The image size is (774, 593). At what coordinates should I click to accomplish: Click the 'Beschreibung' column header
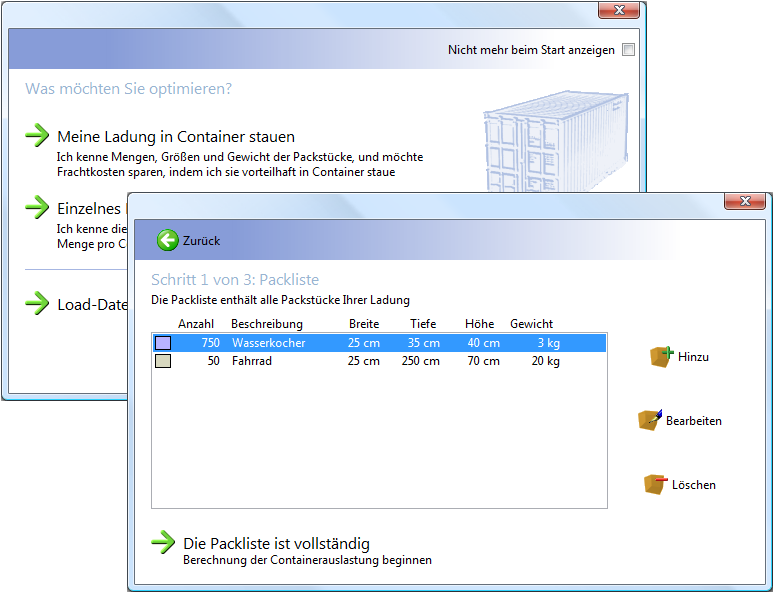click(266, 324)
